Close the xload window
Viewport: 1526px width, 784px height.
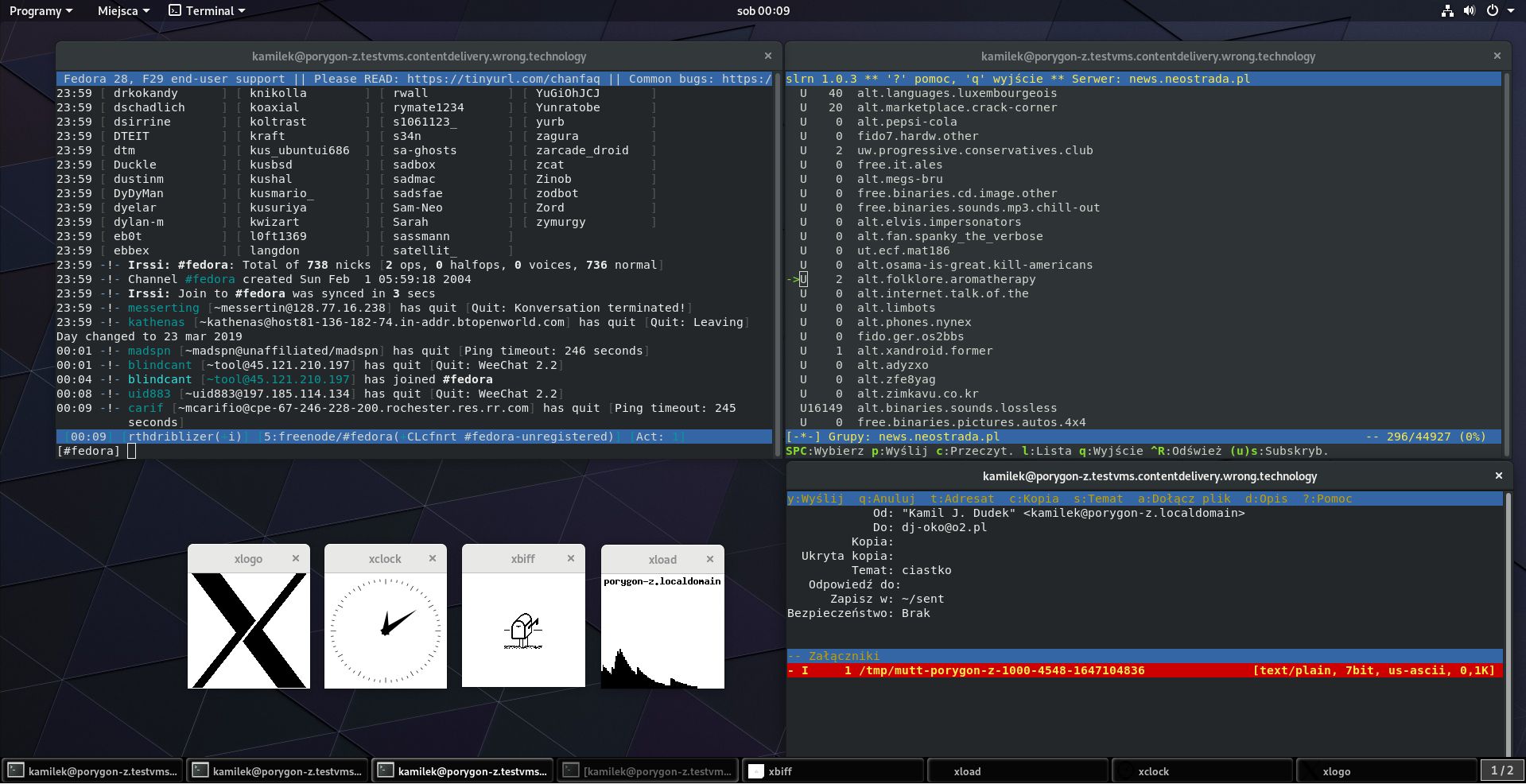710,559
